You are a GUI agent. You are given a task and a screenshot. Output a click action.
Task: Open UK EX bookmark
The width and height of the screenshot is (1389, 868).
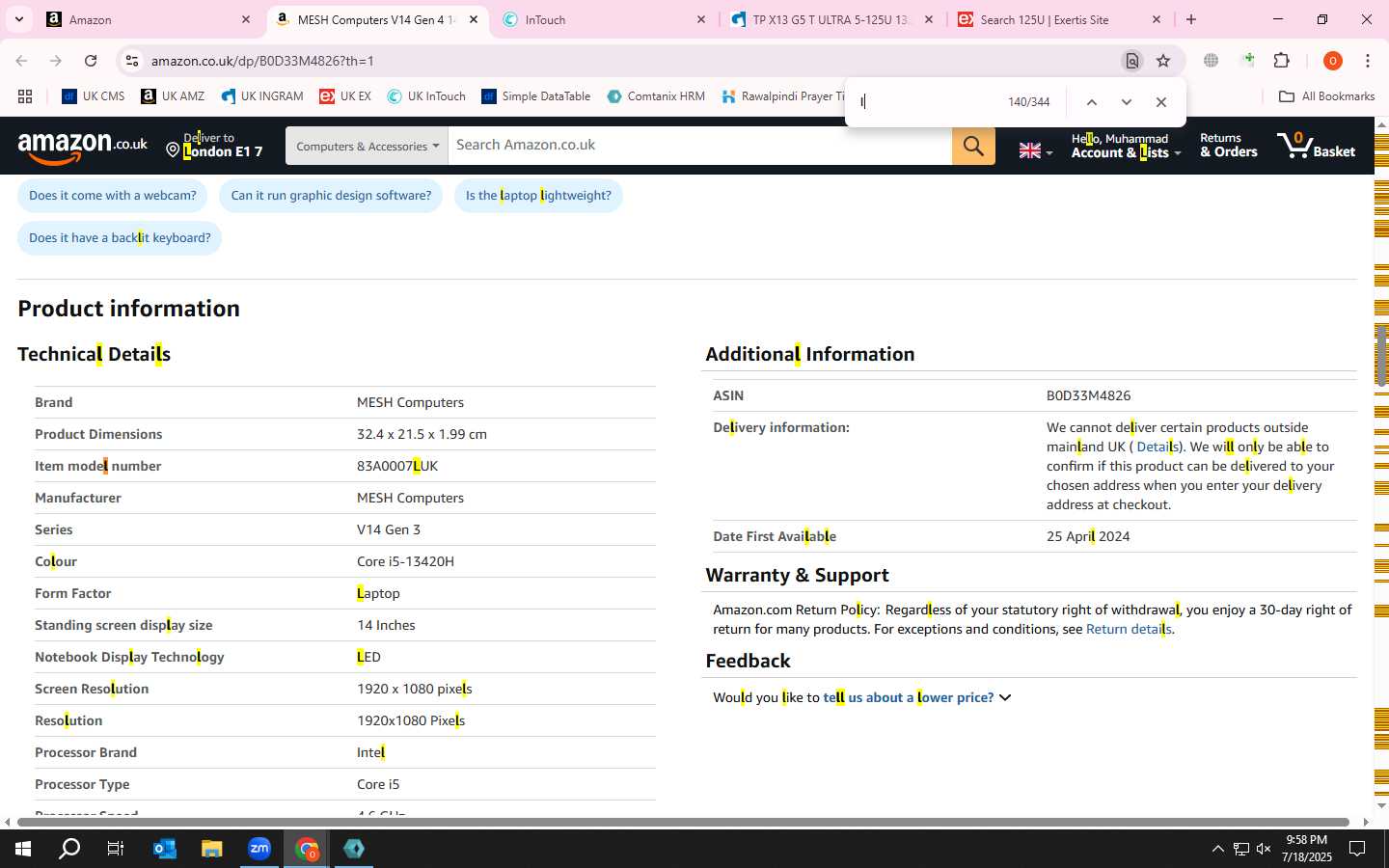coord(345,96)
